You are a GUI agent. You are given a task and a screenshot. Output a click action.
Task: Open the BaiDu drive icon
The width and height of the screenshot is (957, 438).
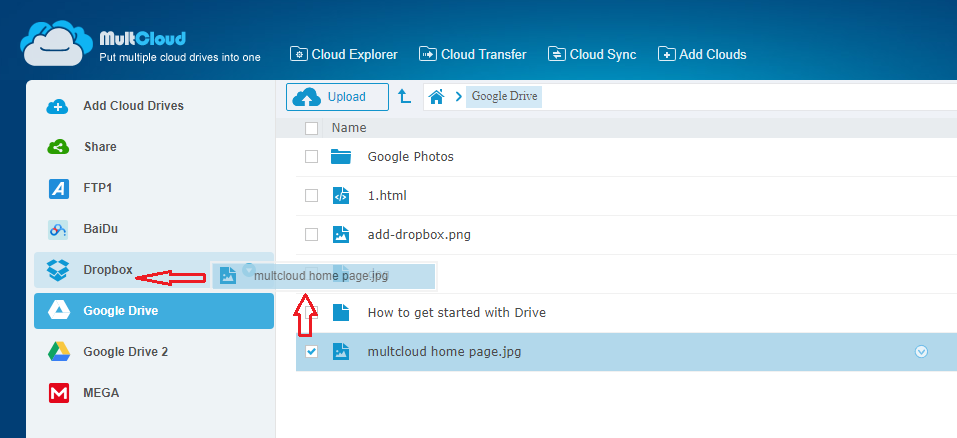tap(59, 229)
